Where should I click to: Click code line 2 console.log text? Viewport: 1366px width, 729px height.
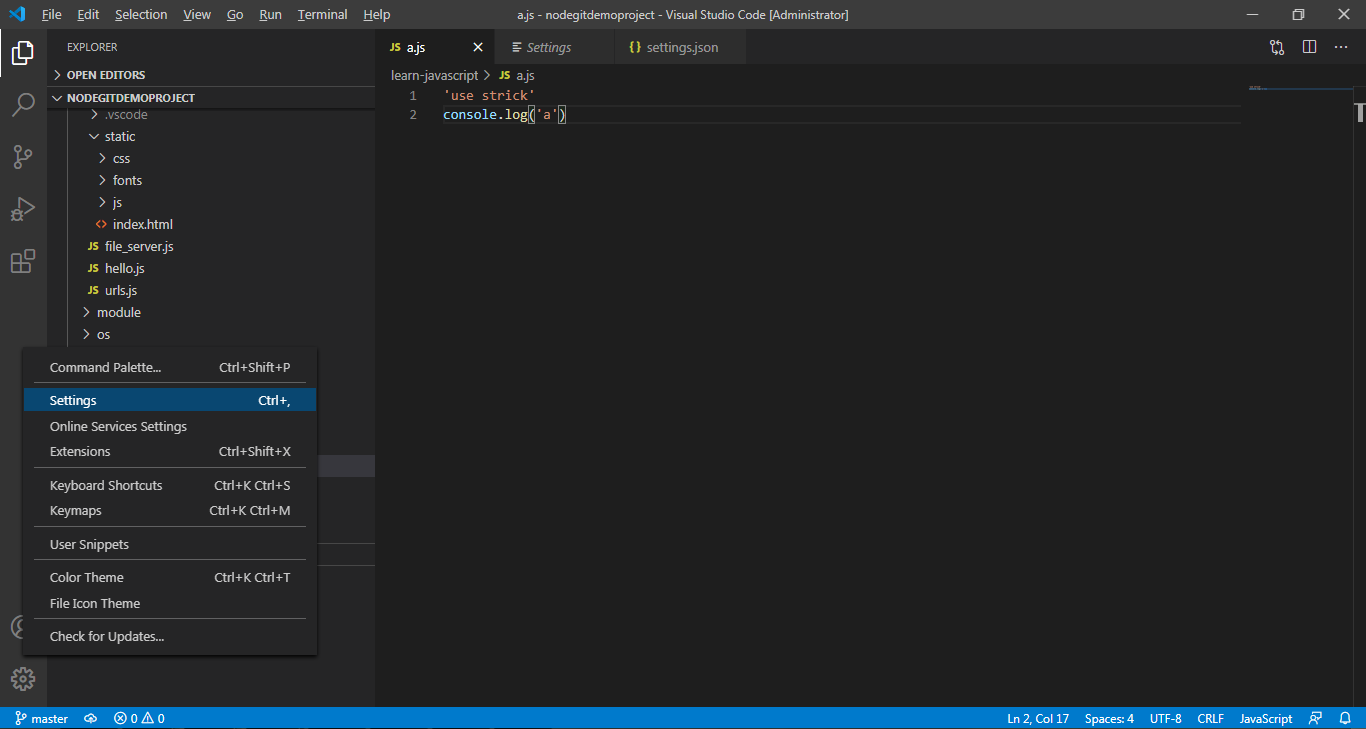(505, 115)
